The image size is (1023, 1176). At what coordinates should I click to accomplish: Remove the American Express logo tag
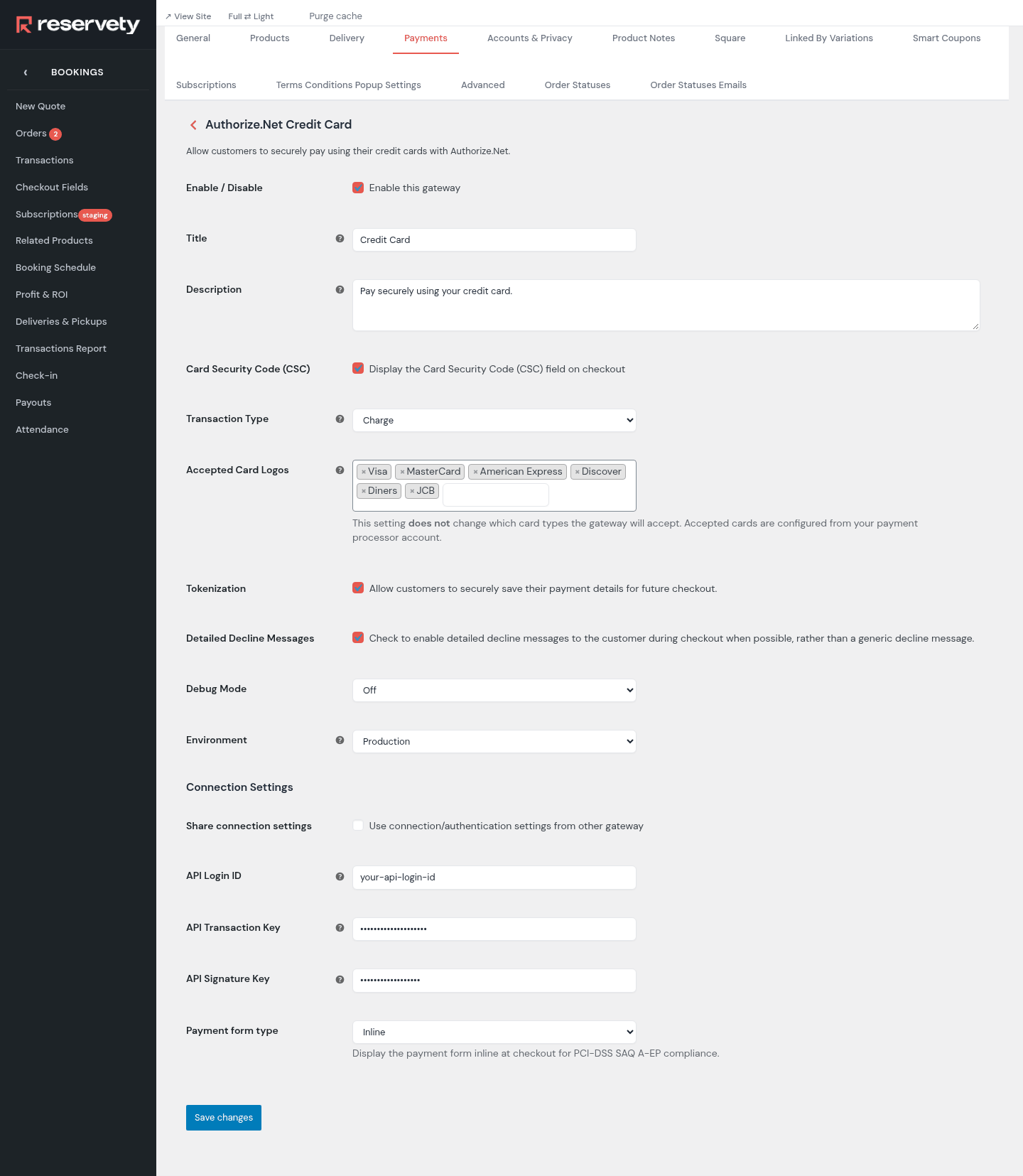coord(475,472)
